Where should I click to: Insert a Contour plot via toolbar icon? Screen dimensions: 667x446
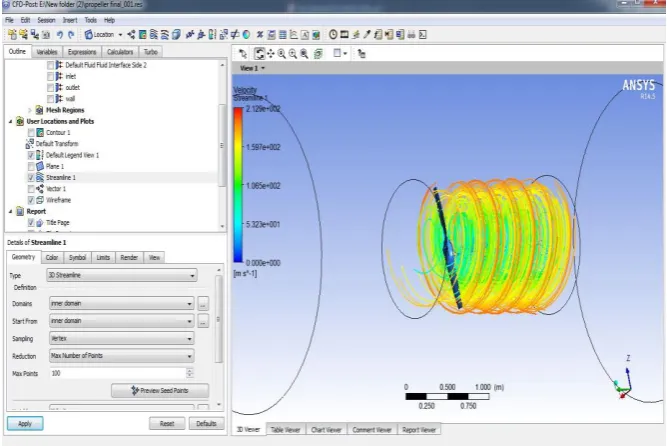pyautogui.click(x=143, y=34)
